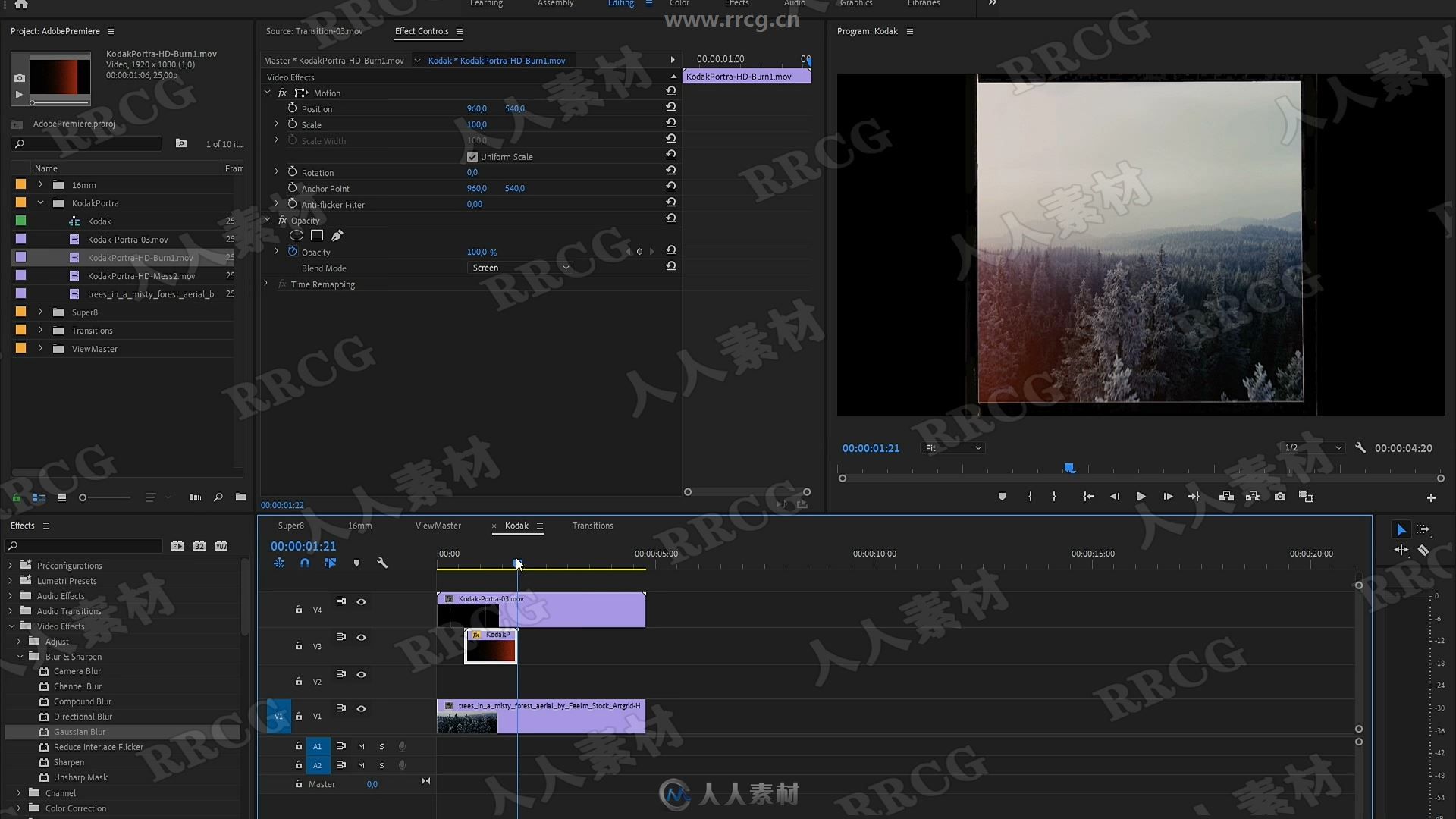Drag the Opacity percentage slider in Effect Controls

(480, 252)
